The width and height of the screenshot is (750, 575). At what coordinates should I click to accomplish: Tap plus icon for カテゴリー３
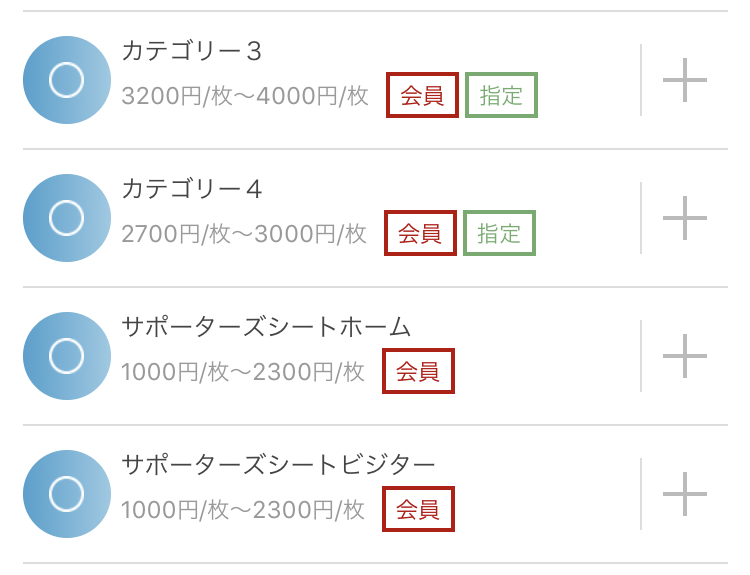(x=685, y=80)
